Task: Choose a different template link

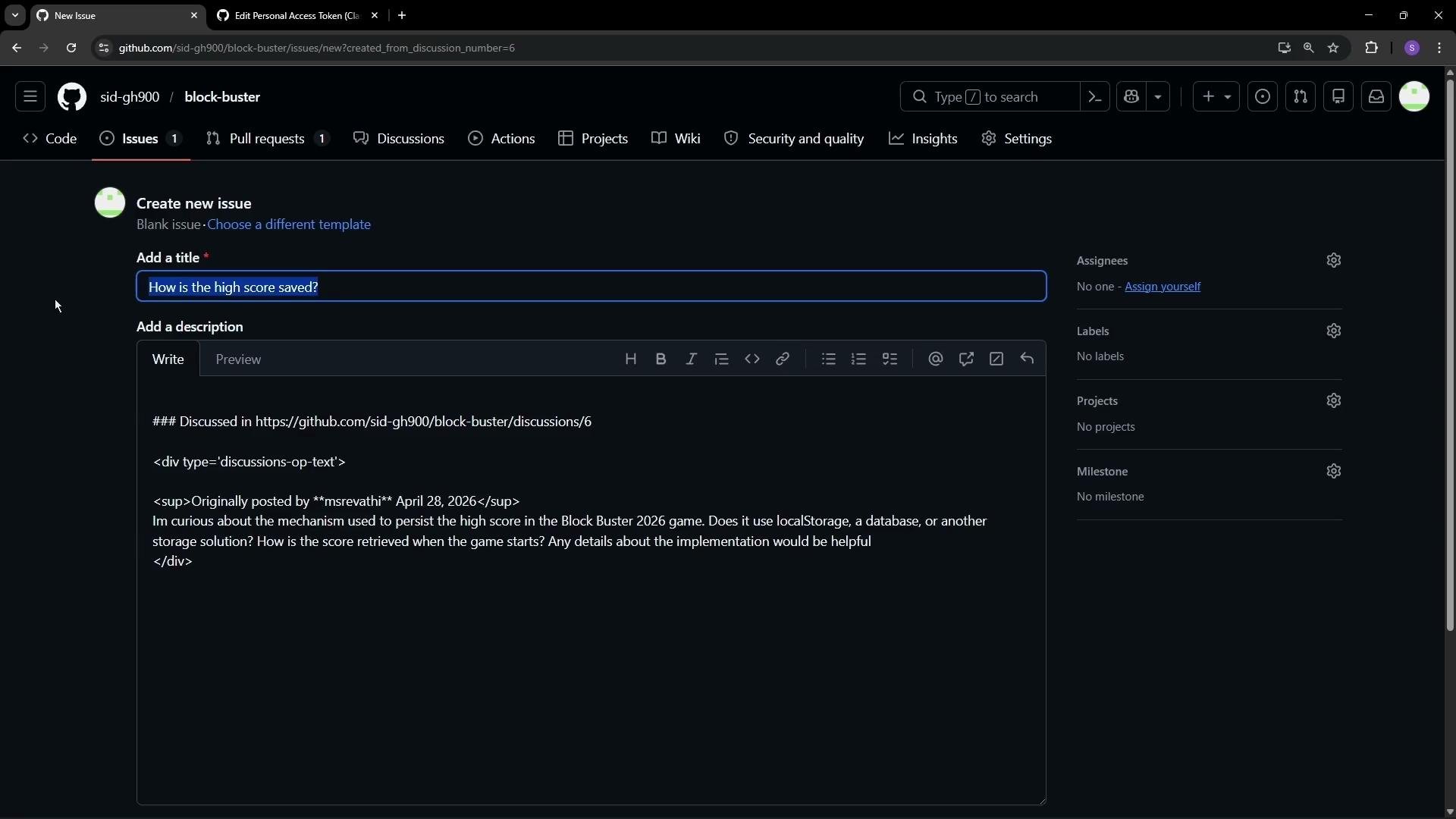Action: point(289,224)
